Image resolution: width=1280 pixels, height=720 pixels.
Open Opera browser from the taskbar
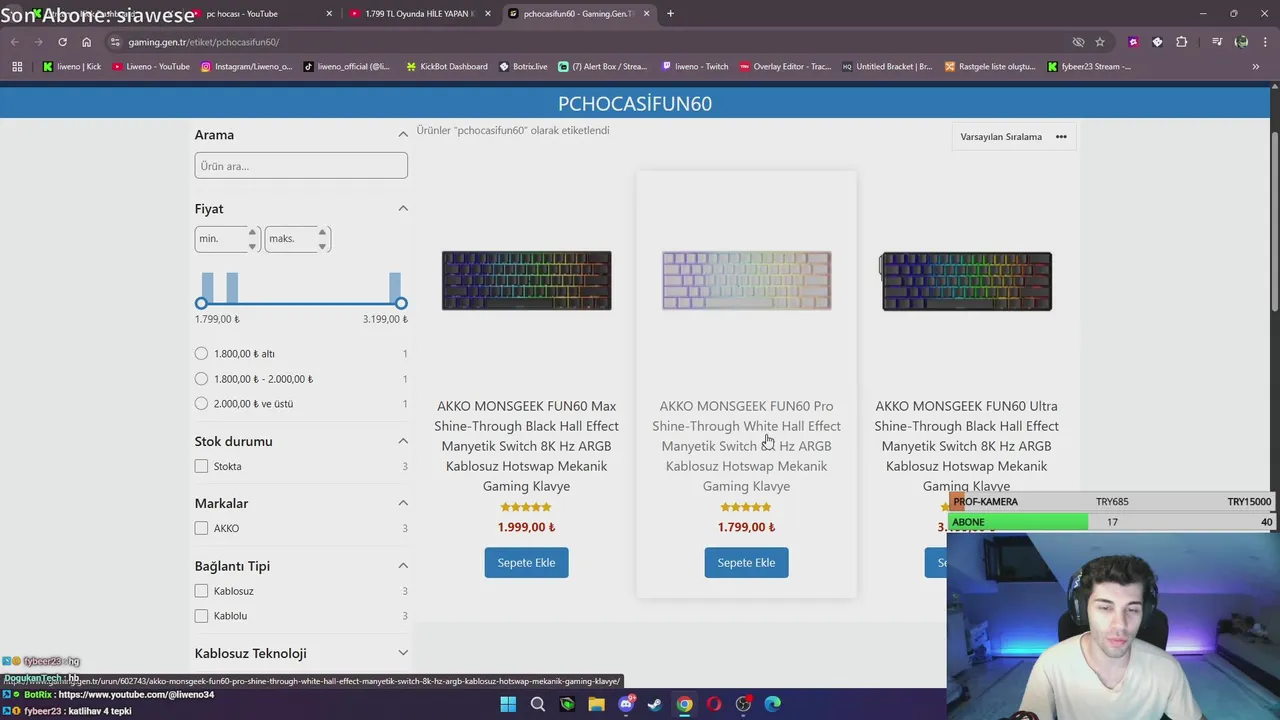714,704
